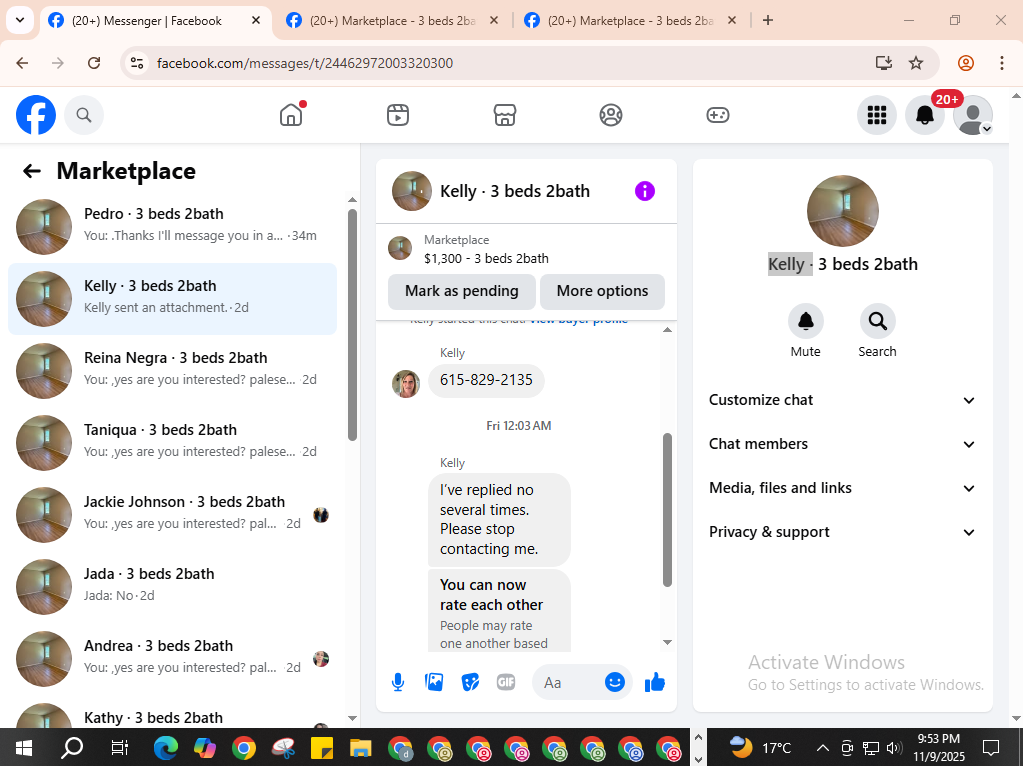
Task: Click the address bar URL
Action: point(305,63)
